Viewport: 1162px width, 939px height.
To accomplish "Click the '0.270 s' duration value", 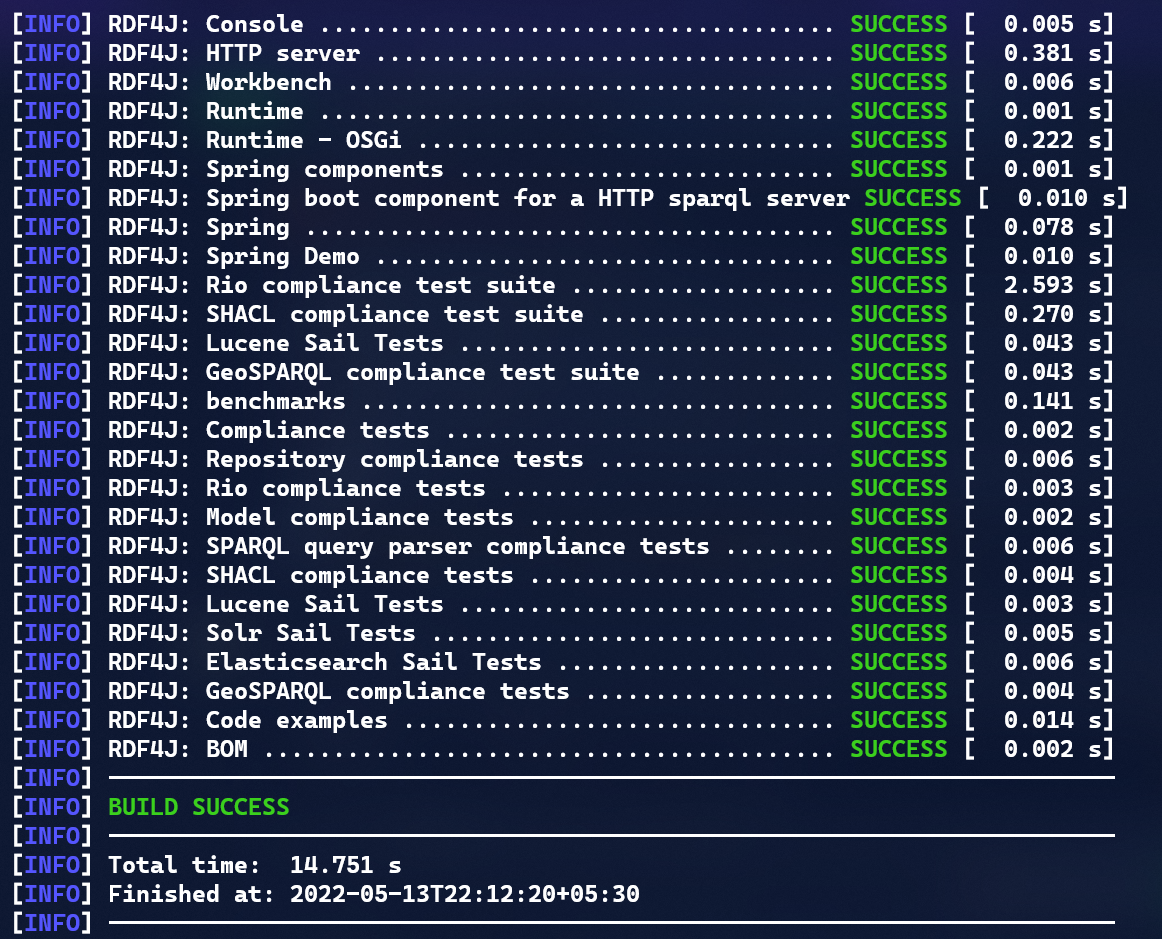I will 1052,314.
